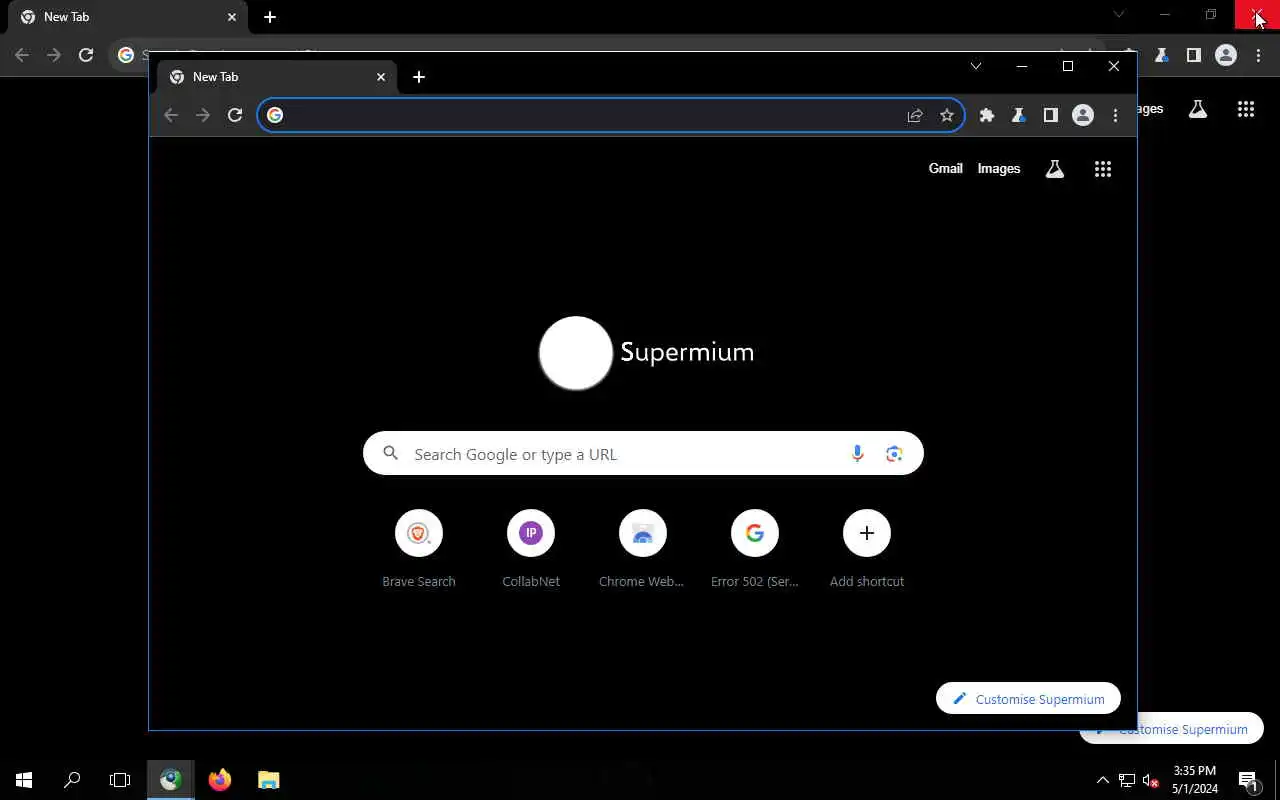Open Brave Search shortcut
The image size is (1280, 800).
tap(419, 547)
